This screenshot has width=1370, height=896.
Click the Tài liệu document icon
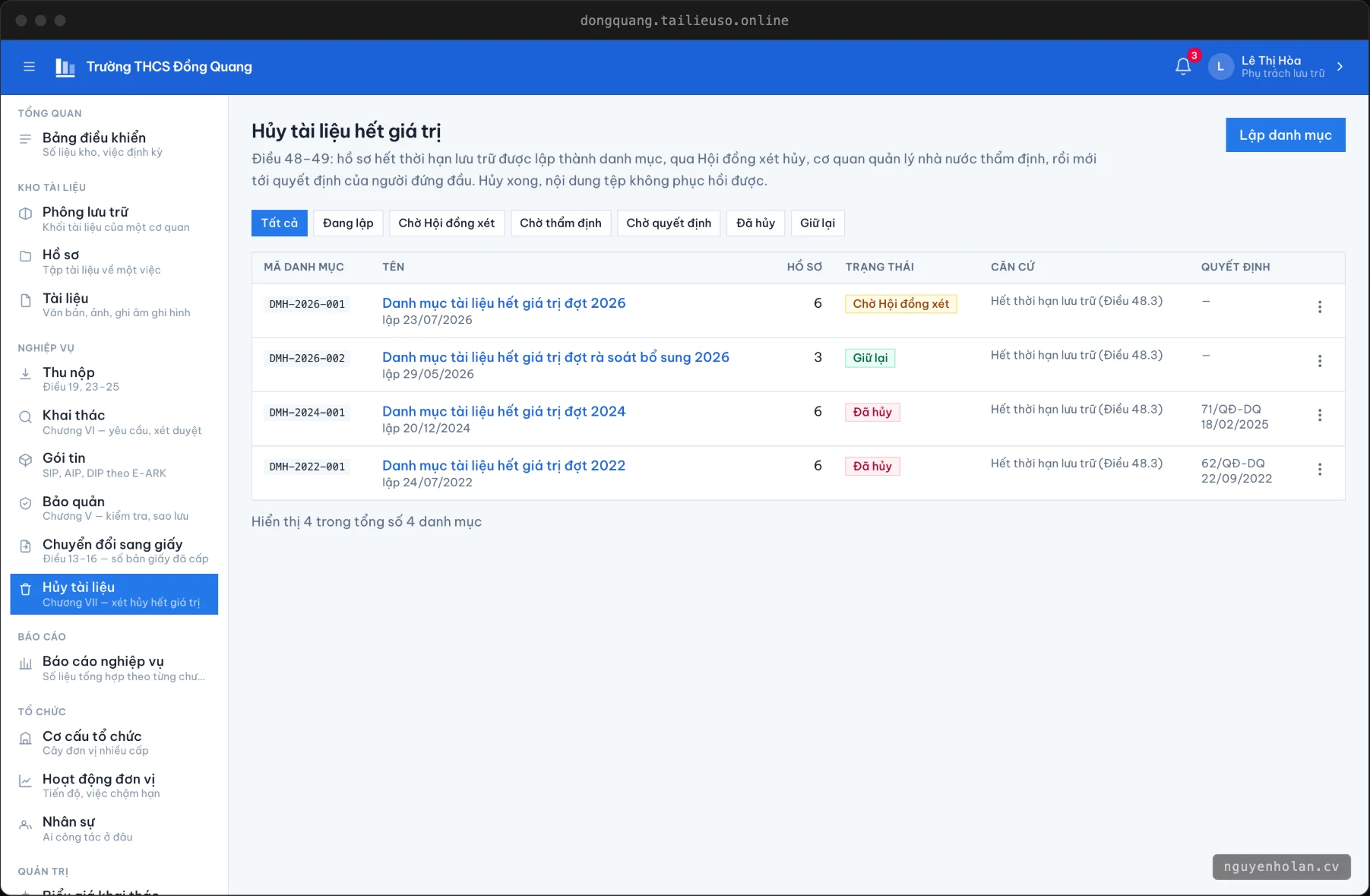26,299
